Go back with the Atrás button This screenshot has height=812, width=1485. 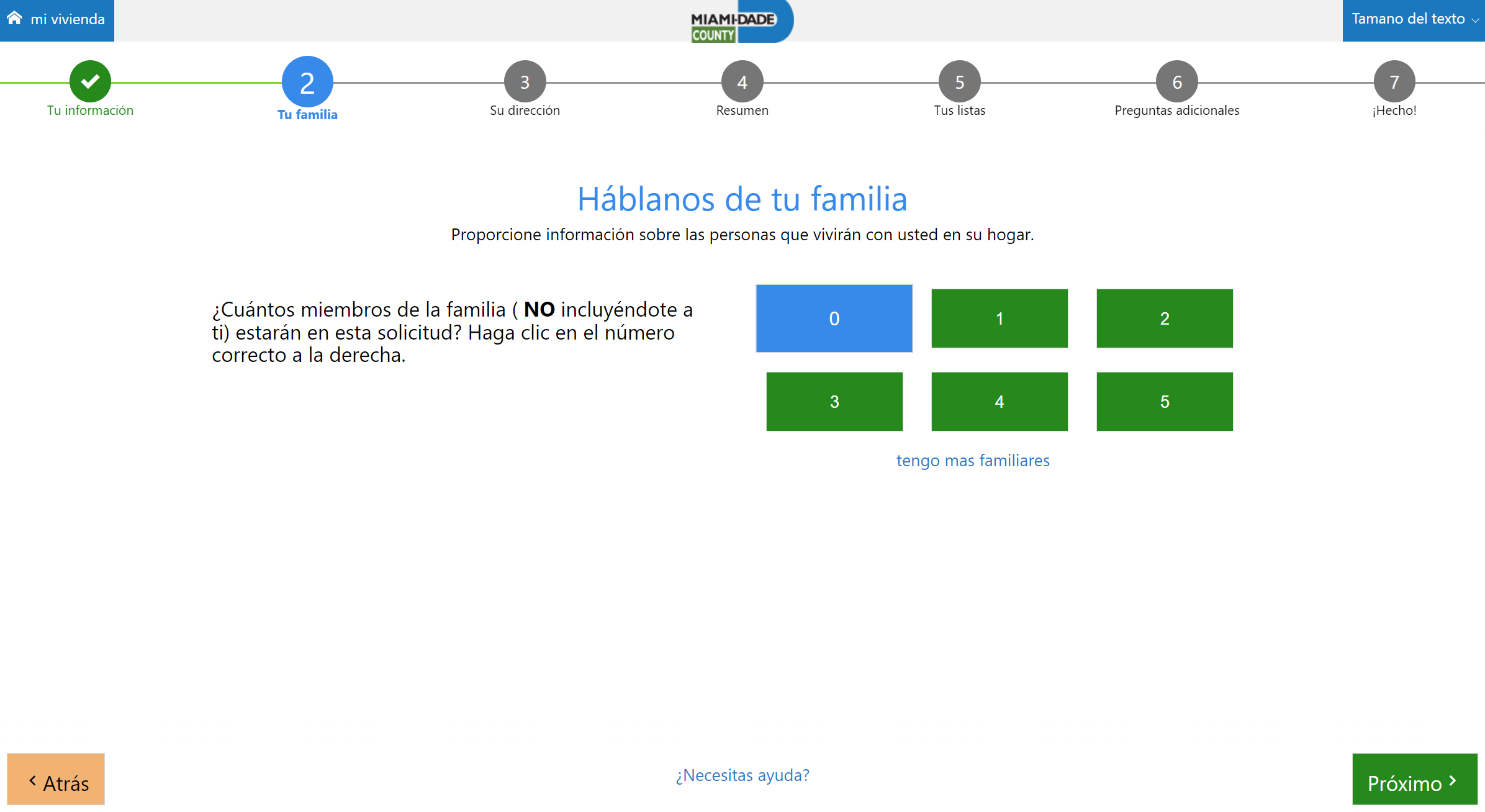click(56, 779)
